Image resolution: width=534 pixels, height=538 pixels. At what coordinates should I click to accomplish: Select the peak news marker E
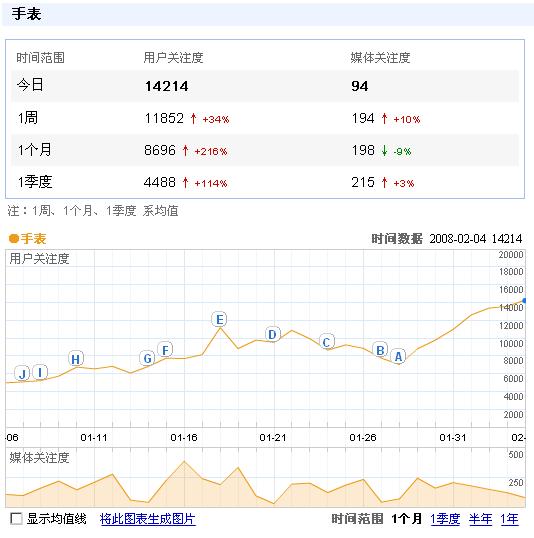point(219,319)
